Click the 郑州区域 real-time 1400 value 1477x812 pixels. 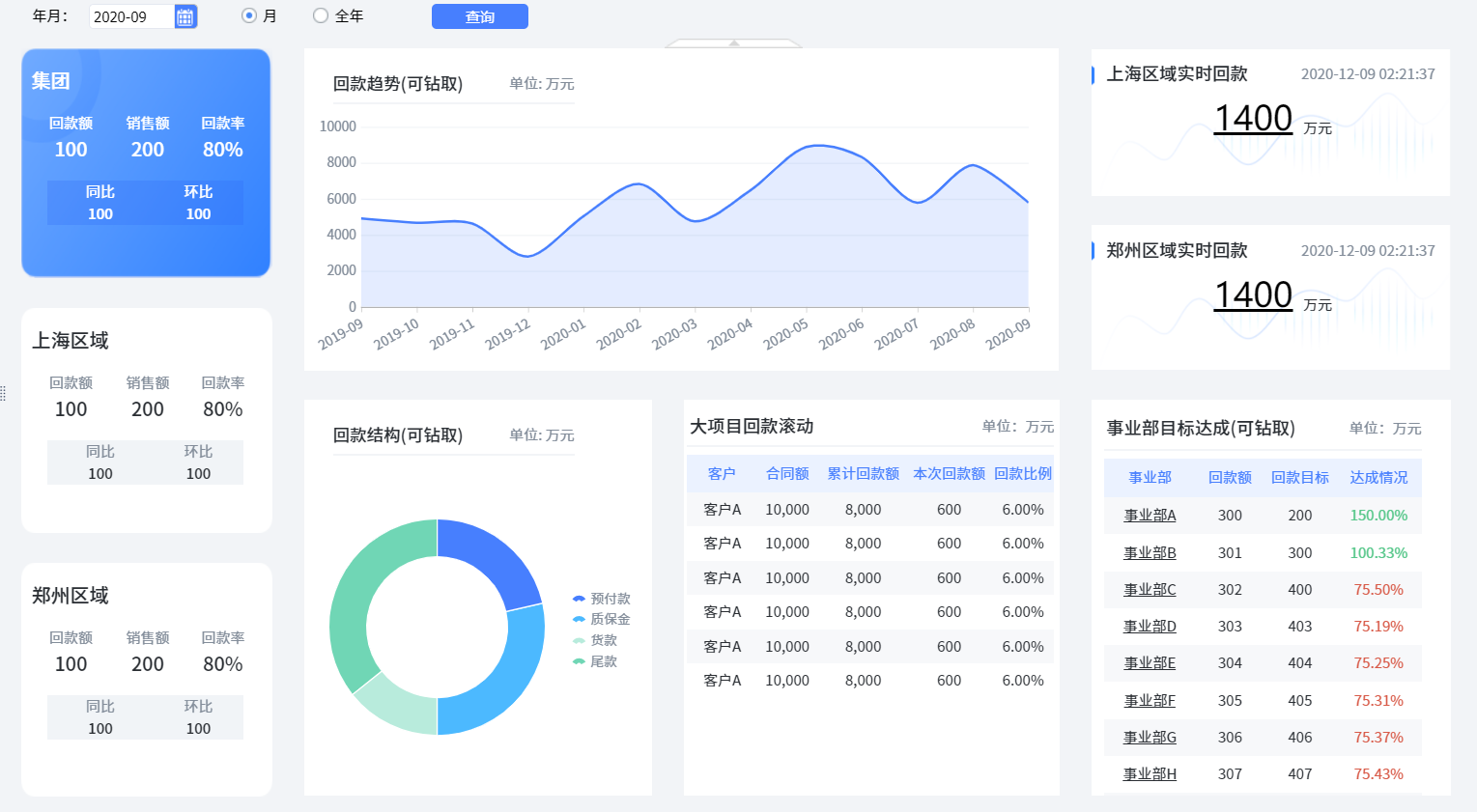[1252, 295]
